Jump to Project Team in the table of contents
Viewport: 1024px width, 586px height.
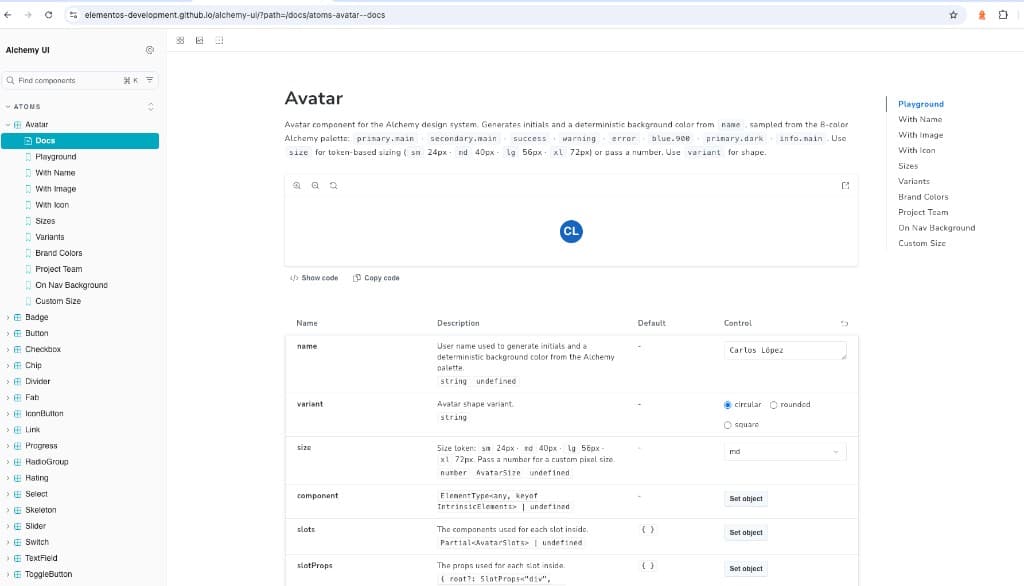923,212
